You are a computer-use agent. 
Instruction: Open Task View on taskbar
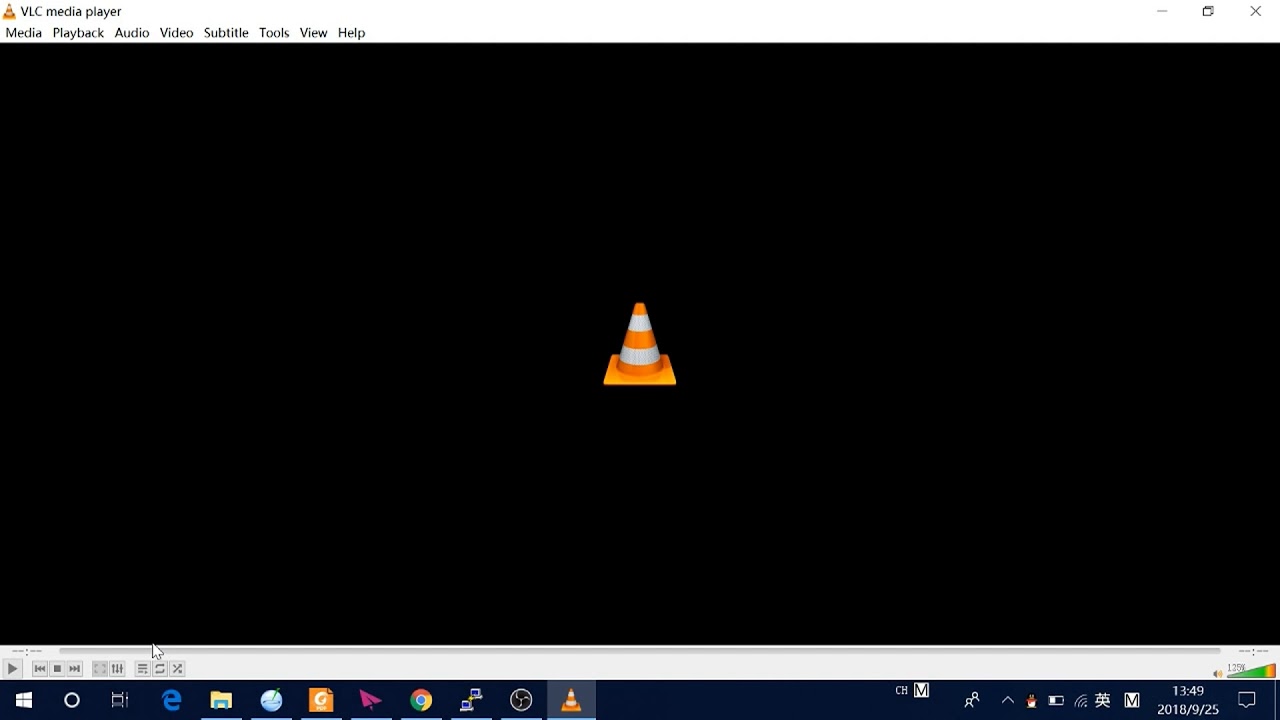tap(120, 700)
